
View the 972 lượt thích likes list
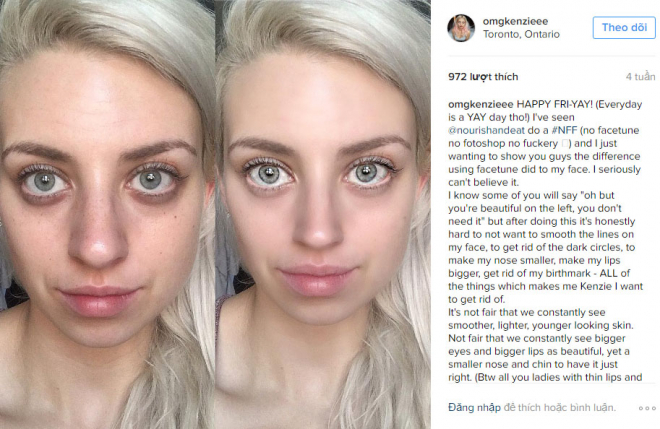click(483, 77)
